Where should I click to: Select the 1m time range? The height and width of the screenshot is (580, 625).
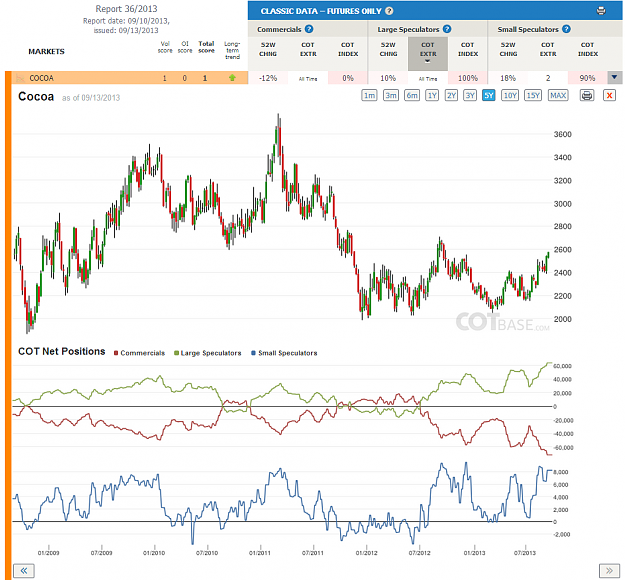point(369,96)
